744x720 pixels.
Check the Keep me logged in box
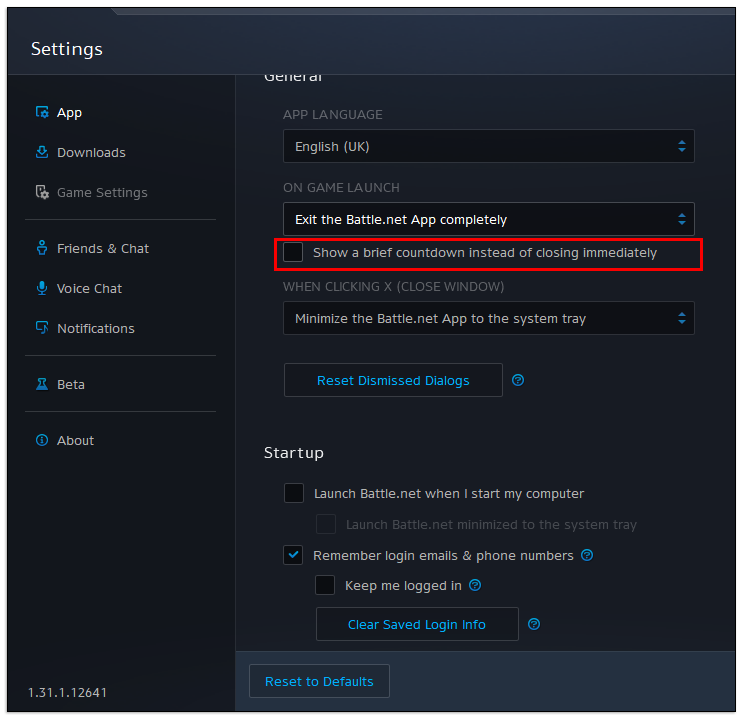[325, 585]
